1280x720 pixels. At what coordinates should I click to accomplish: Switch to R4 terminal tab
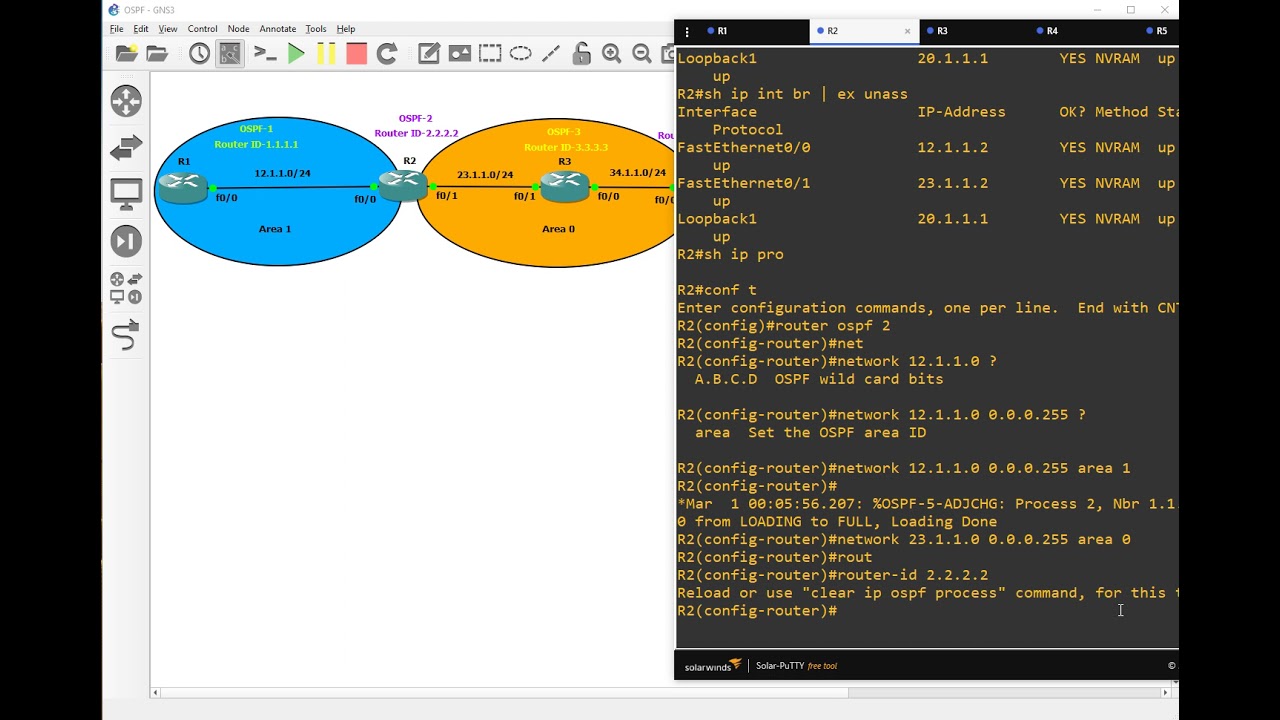(x=1085, y=31)
